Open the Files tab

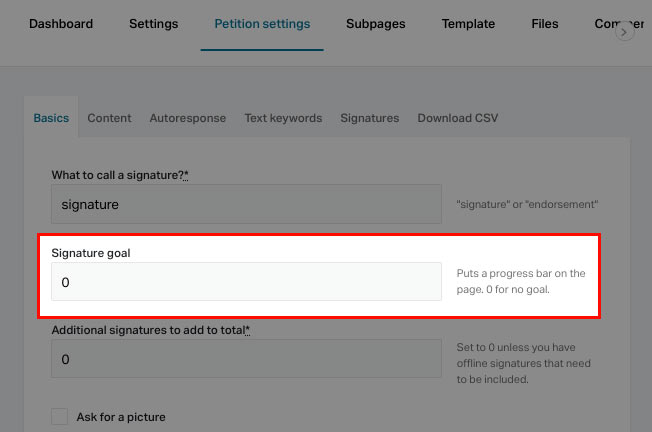(545, 24)
